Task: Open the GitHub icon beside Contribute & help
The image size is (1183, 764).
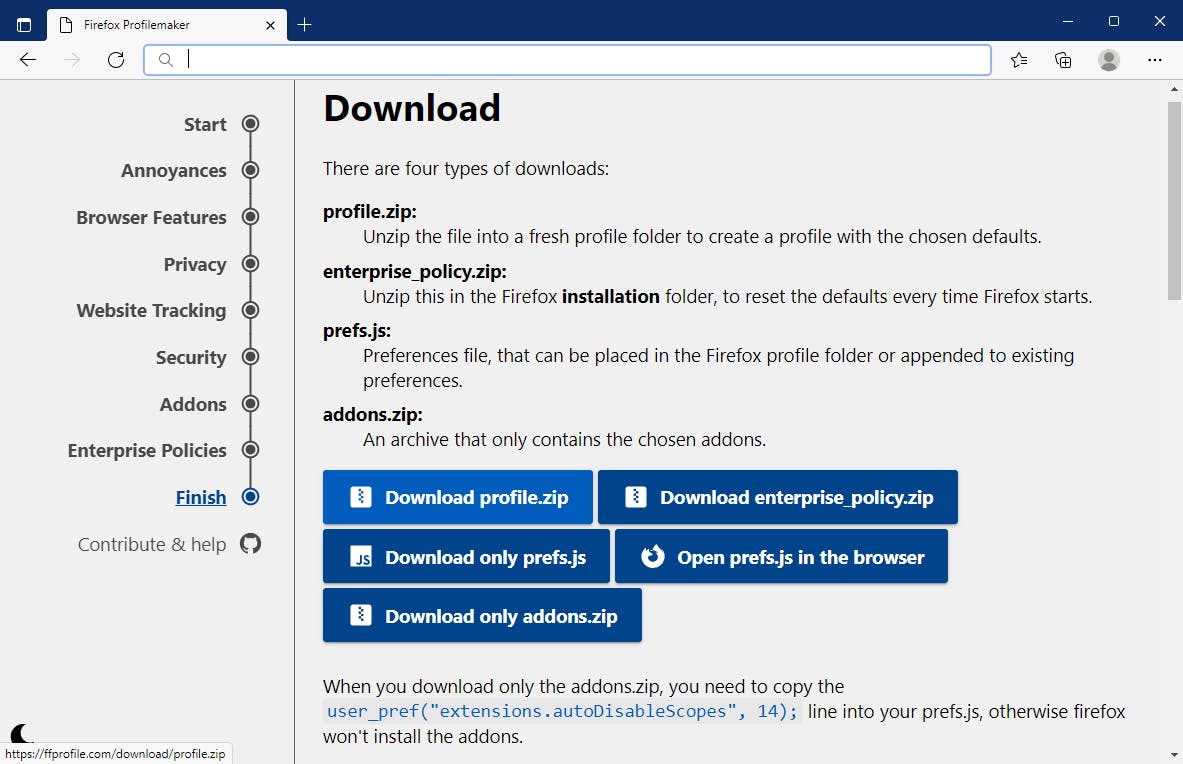Action: pyautogui.click(x=250, y=544)
